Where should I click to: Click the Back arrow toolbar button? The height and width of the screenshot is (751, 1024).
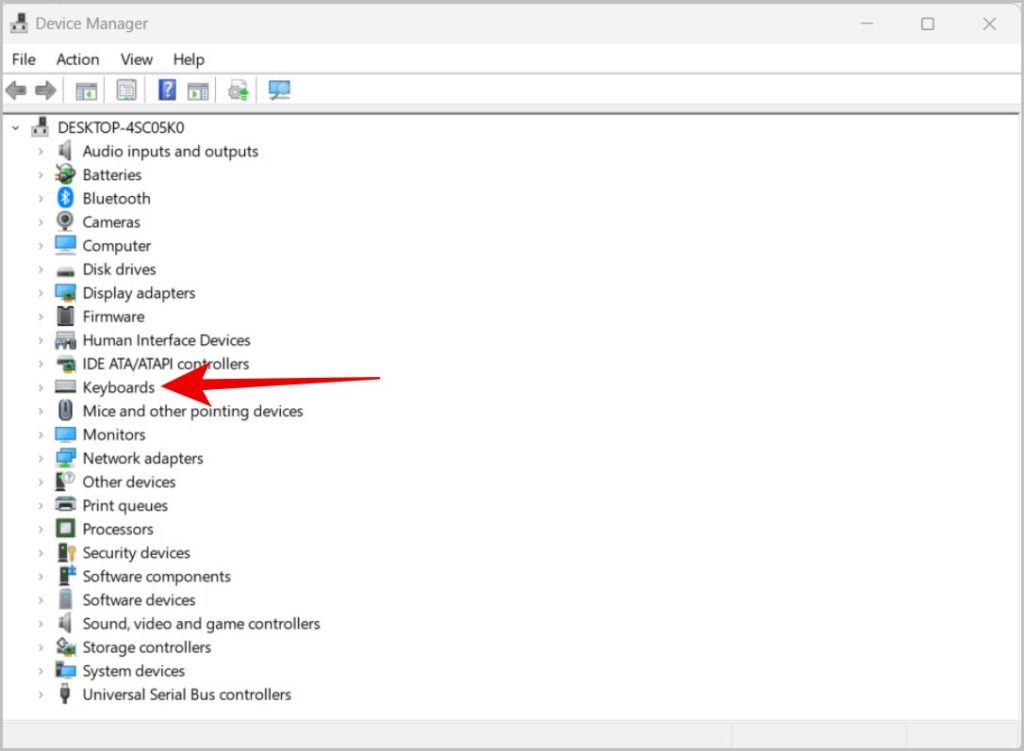pos(16,90)
